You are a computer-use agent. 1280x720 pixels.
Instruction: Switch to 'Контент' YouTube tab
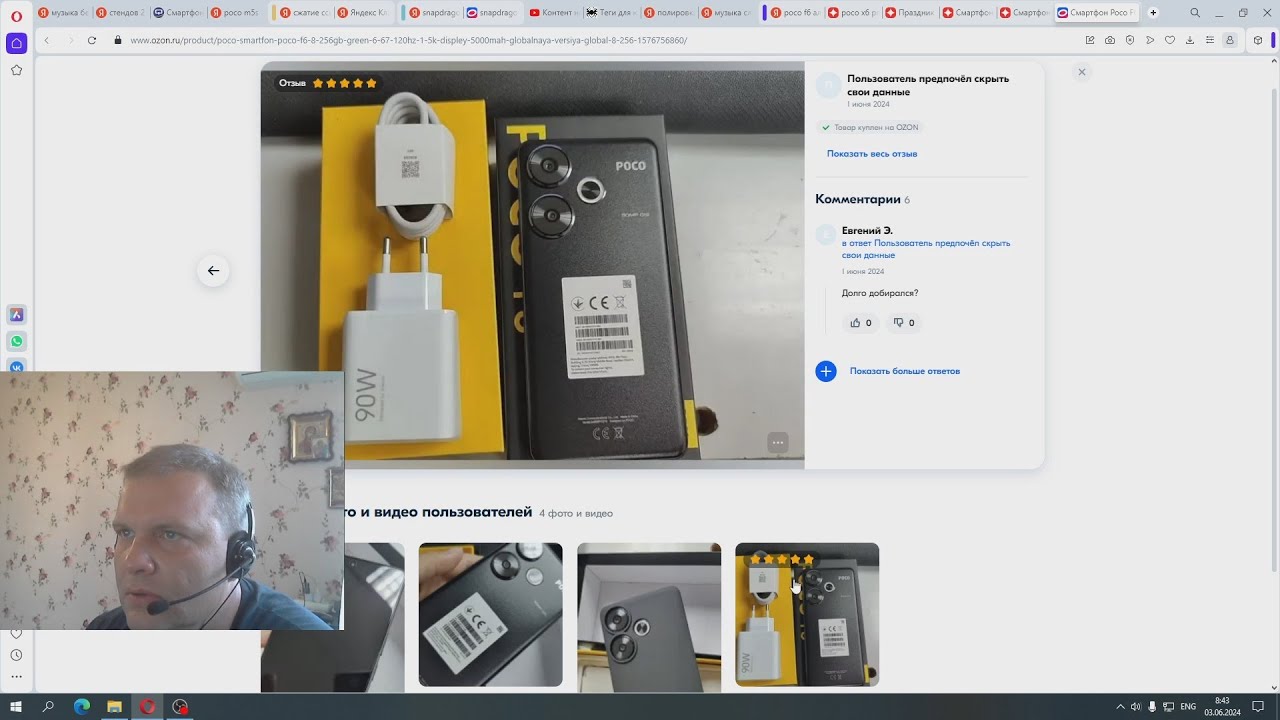click(553, 13)
